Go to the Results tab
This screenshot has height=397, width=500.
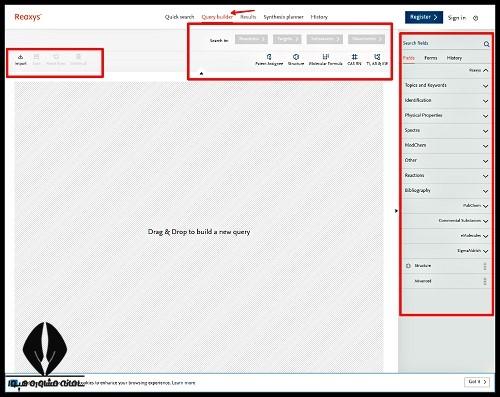pyautogui.click(x=248, y=17)
